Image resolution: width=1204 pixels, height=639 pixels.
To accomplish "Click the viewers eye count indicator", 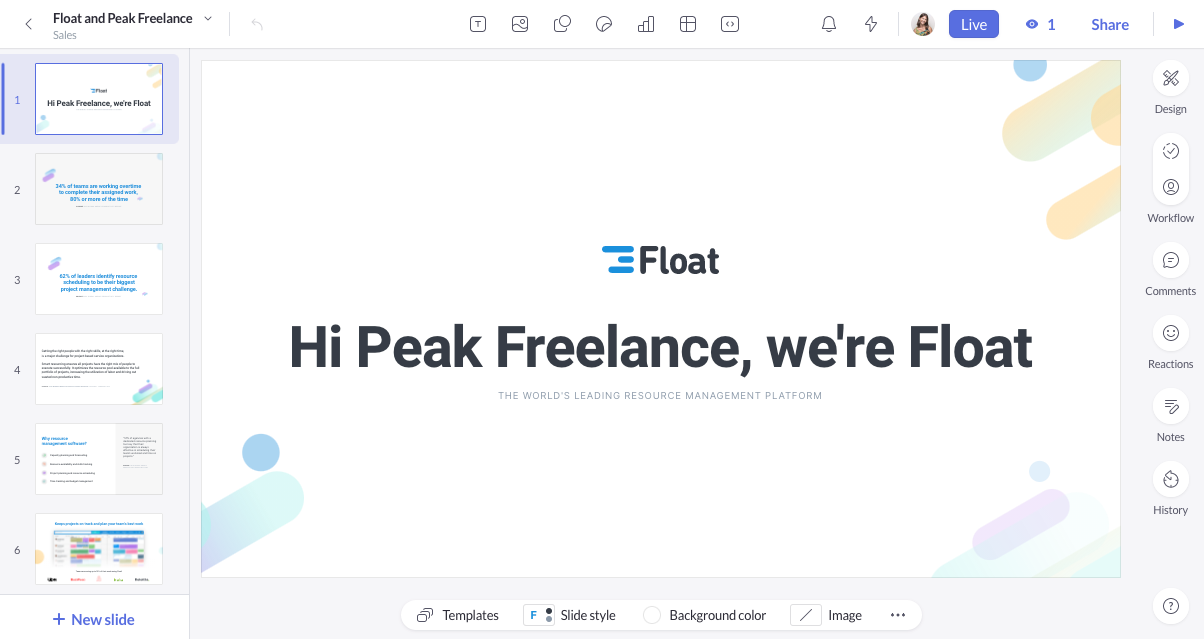I will click(1040, 25).
